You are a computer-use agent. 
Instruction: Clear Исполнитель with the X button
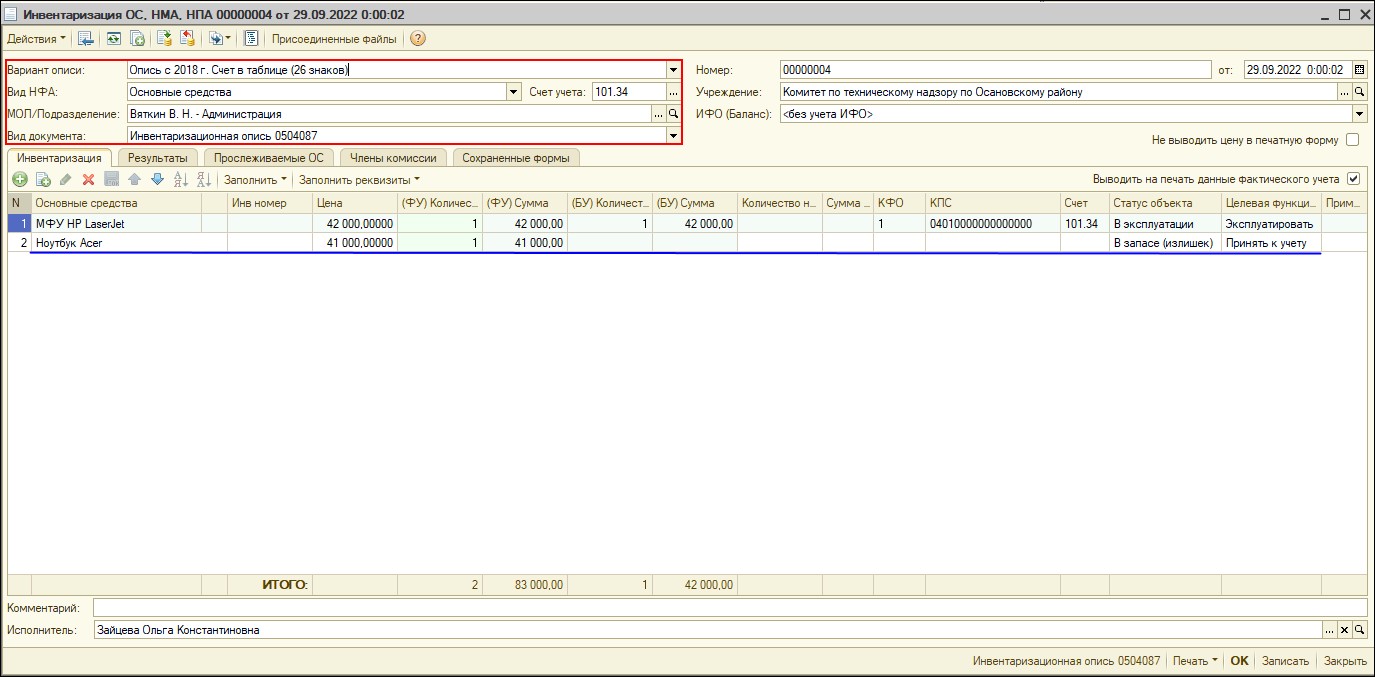click(x=1345, y=630)
